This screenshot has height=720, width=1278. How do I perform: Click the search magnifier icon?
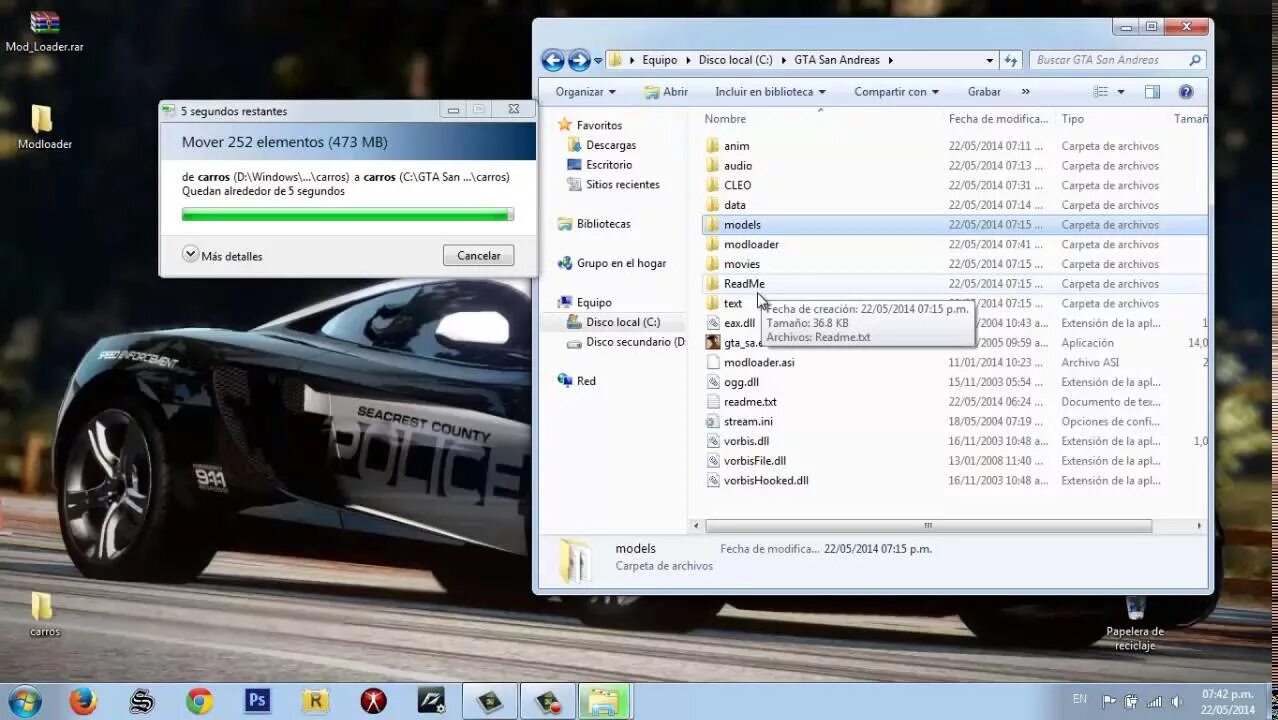(1194, 60)
